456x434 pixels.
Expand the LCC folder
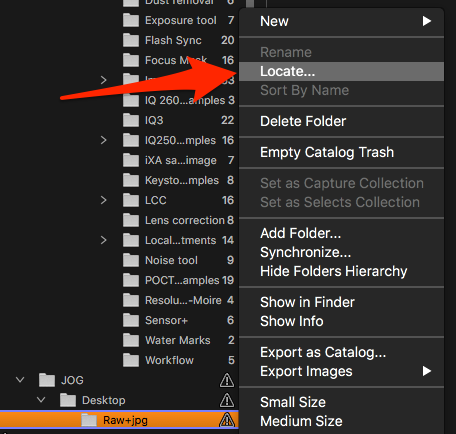pyautogui.click(x=103, y=200)
